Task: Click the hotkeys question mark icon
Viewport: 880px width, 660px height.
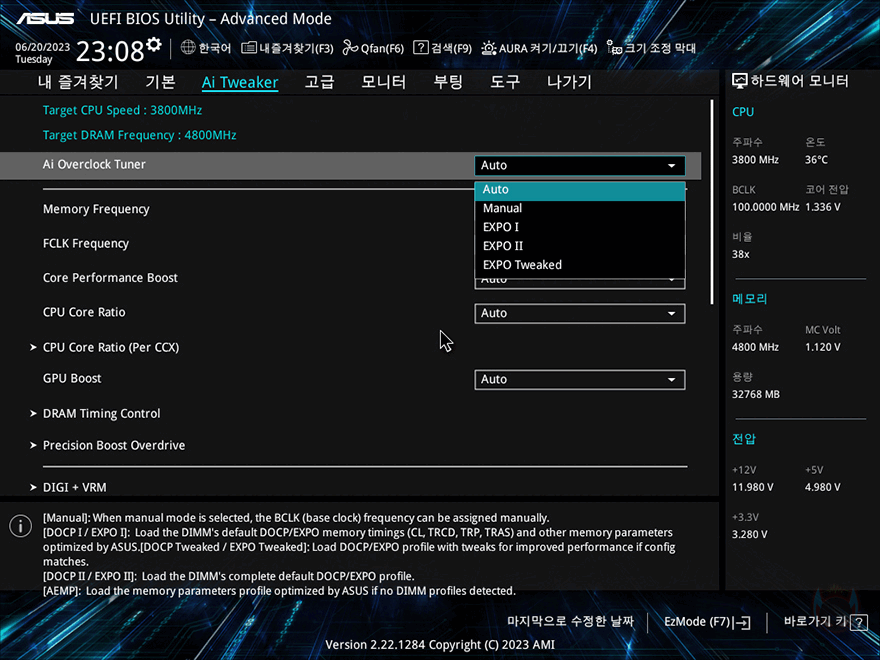Action: click(x=859, y=622)
